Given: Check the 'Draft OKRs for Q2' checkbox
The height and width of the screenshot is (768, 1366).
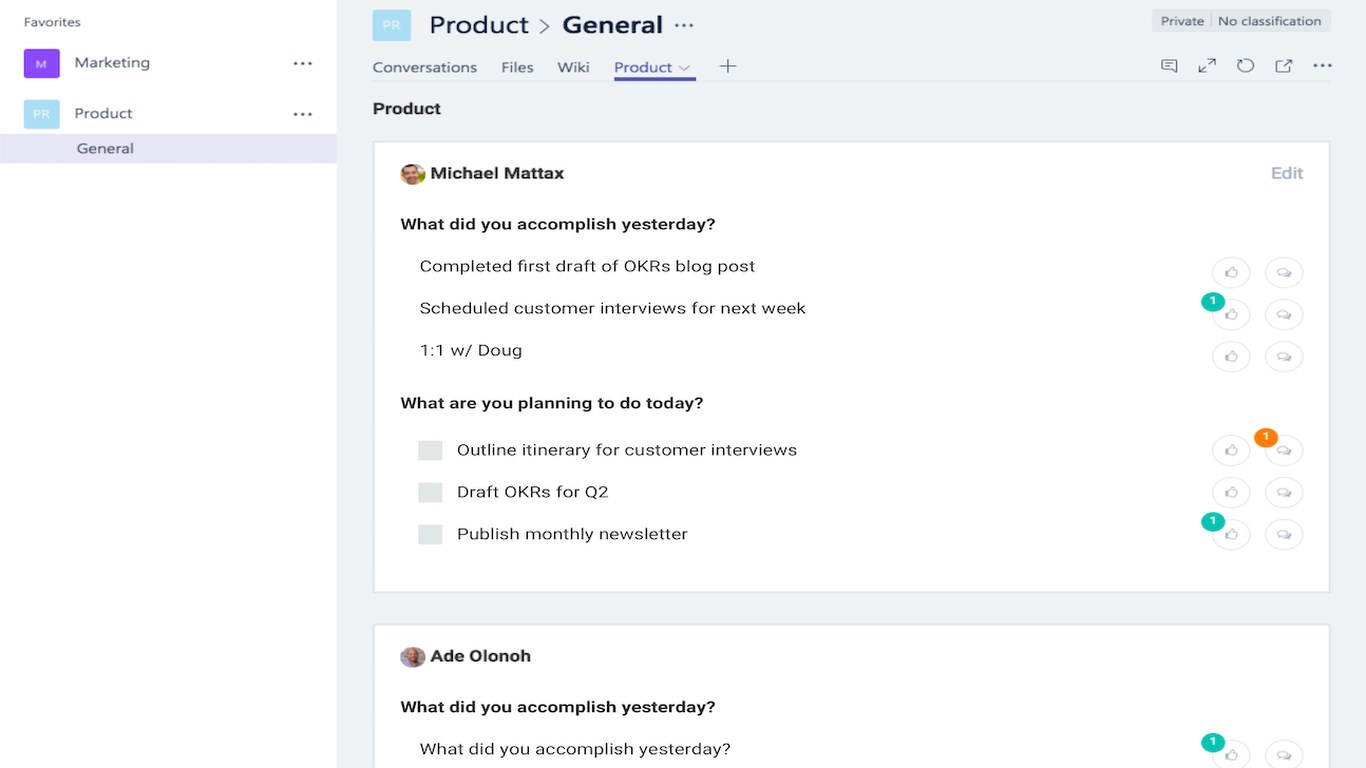Looking at the screenshot, I should [x=430, y=492].
